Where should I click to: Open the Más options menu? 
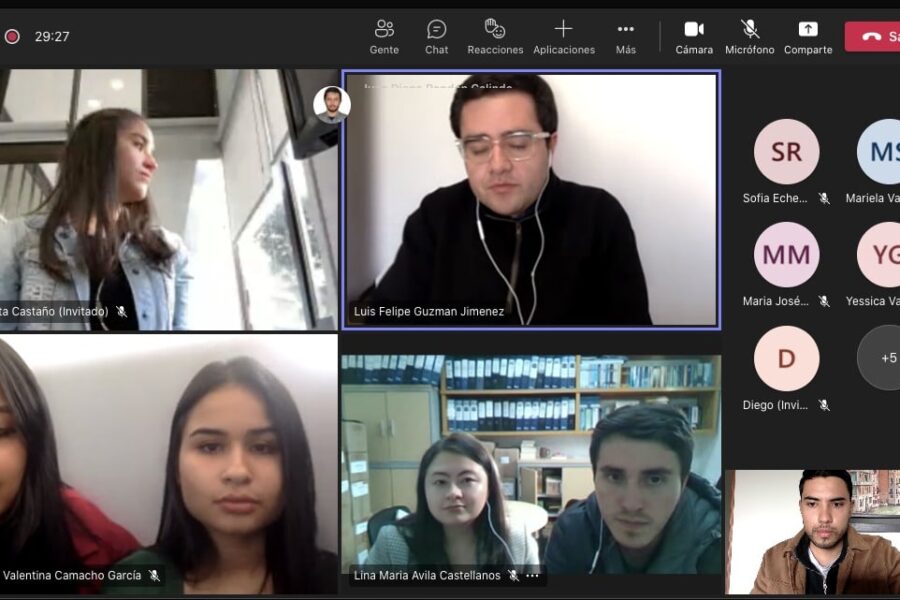pos(626,37)
